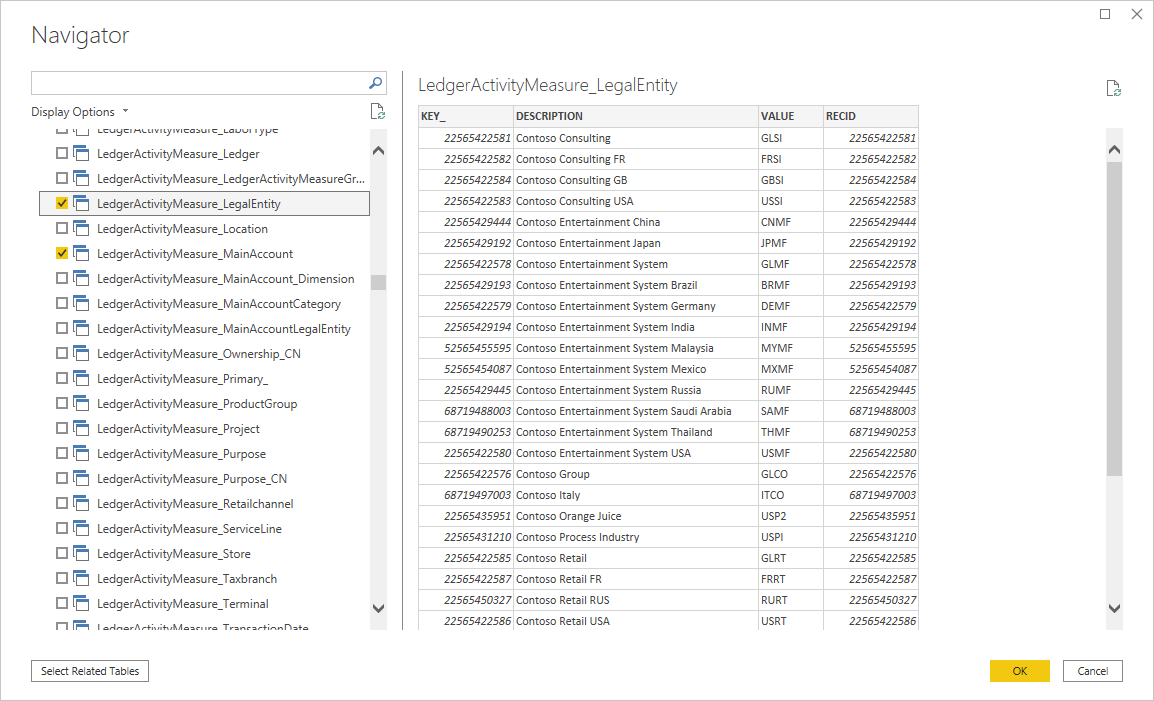Click table icon of LedgerActivityMeasure_MainAccountCategory
The height and width of the screenshot is (701, 1154).
coord(81,304)
